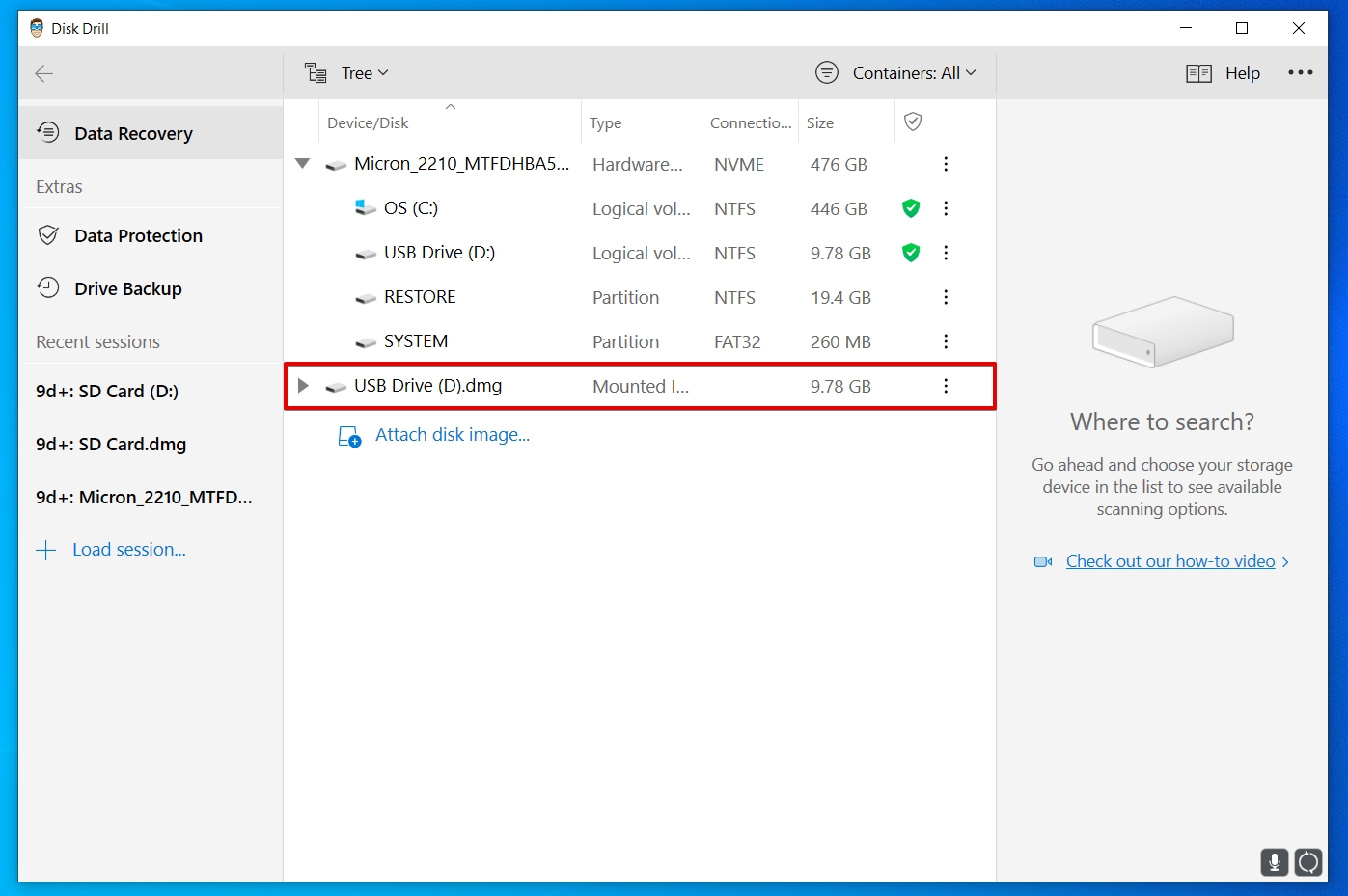Select the SYSTEM partition
Image resolution: width=1348 pixels, height=896 pixels.
(x=639, y=341)
